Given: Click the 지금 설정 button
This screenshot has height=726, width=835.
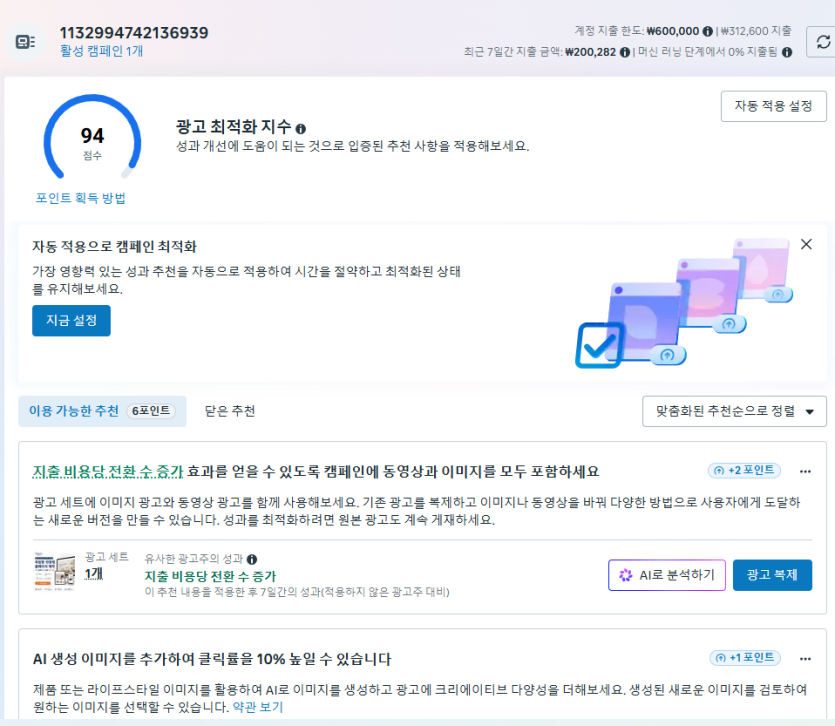Looking at the screenshot, I should tap(71, 321).
